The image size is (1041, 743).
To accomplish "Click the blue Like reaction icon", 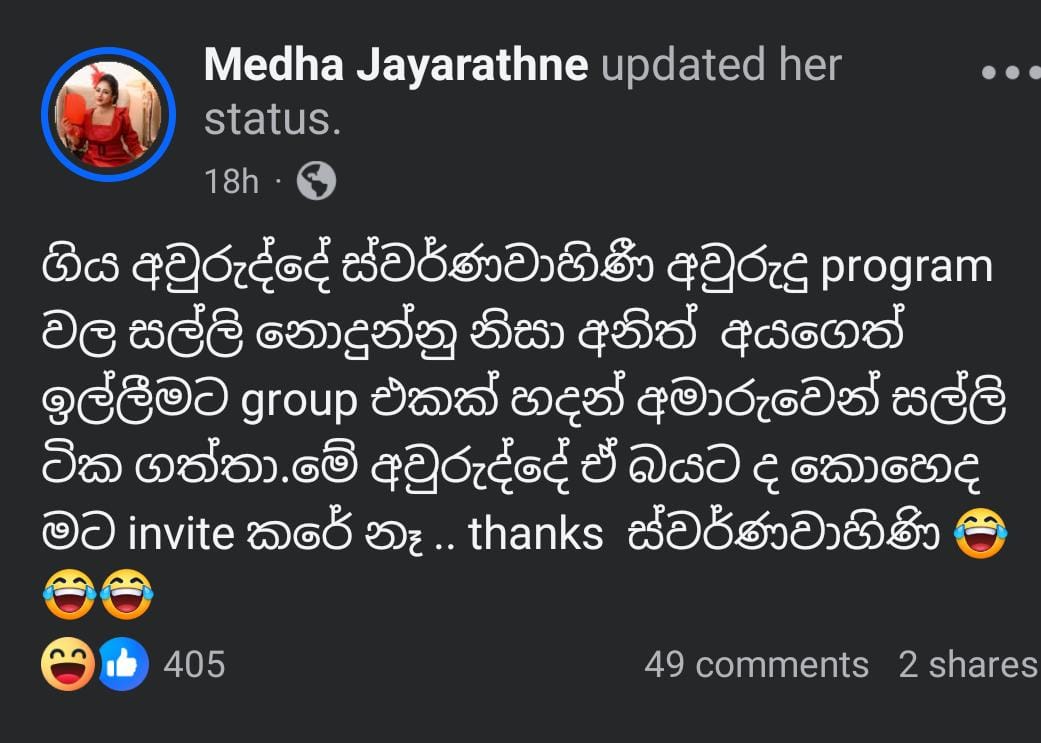I will point(123,664).
